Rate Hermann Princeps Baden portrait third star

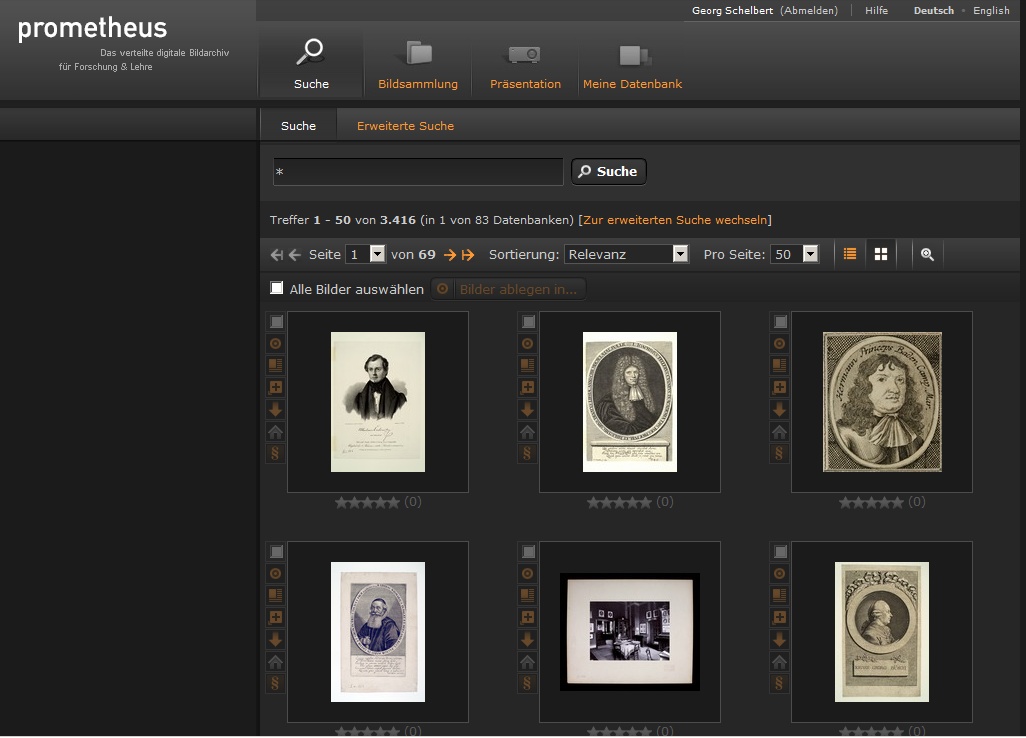(870, 502)
